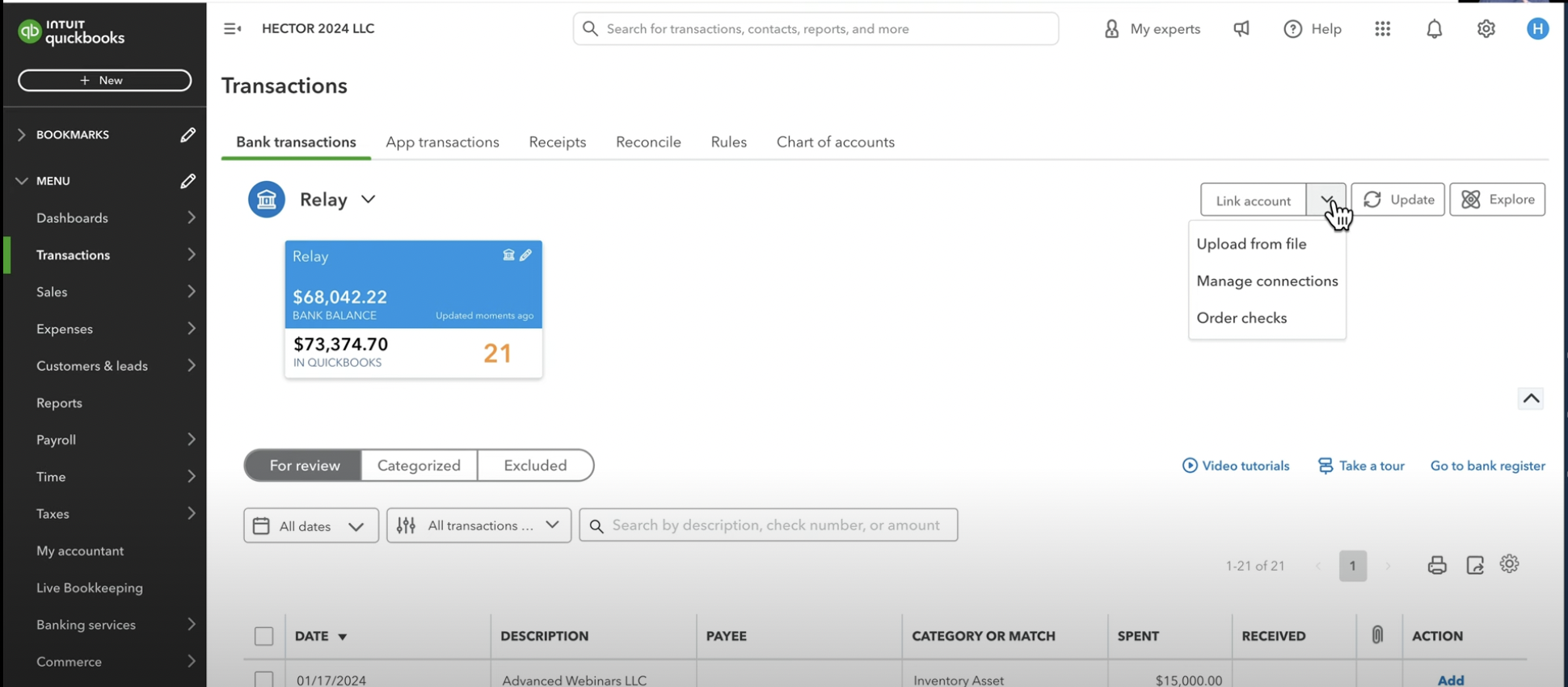Collapse the sidebar with the hamburger icon

coord(232,29)
